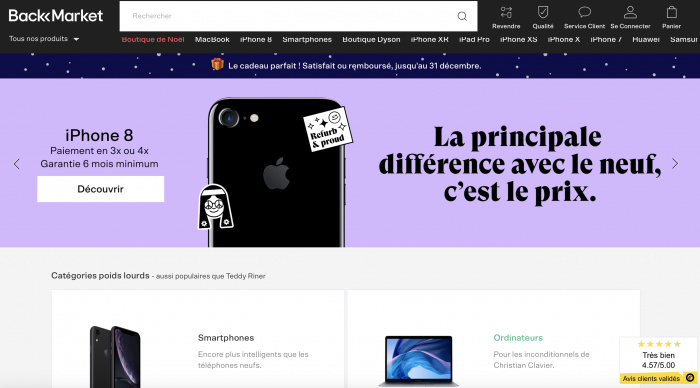Open the Service Client chat icon

point(584,12)
